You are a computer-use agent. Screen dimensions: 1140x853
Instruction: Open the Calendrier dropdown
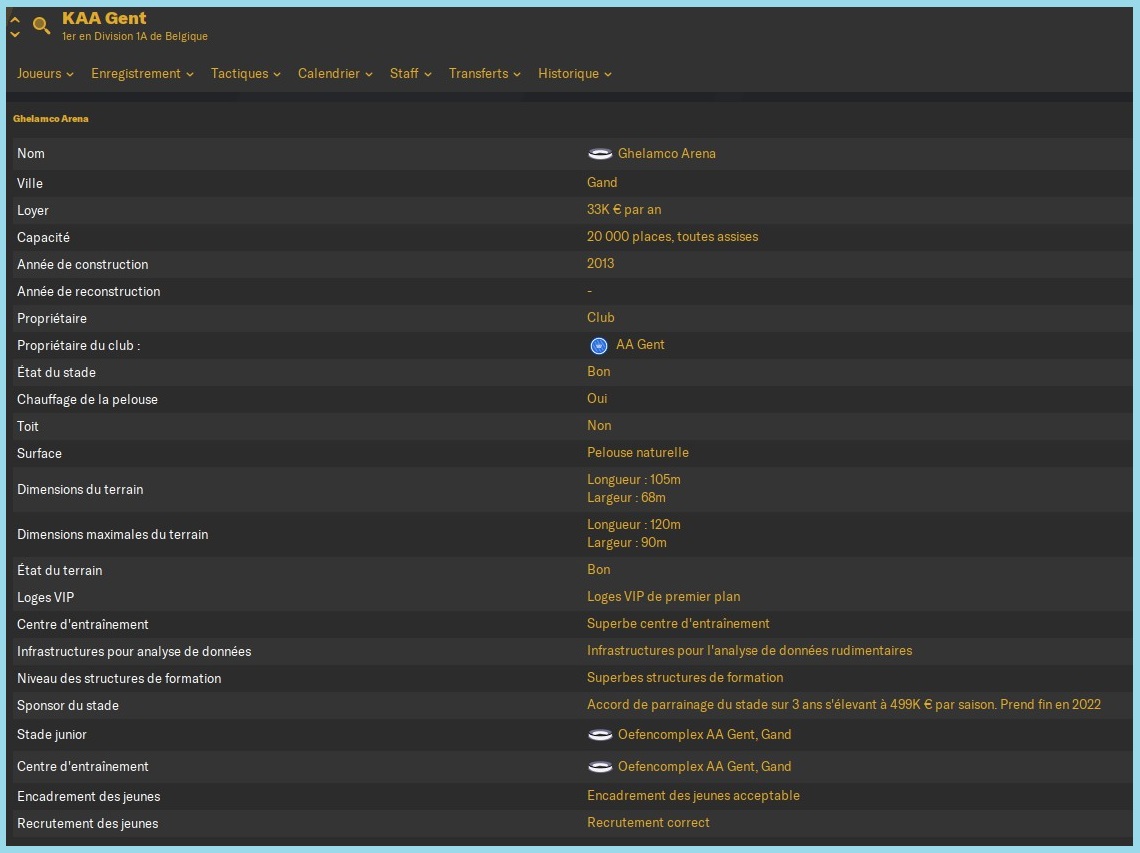pyautogui.click(x=335, y=73)
